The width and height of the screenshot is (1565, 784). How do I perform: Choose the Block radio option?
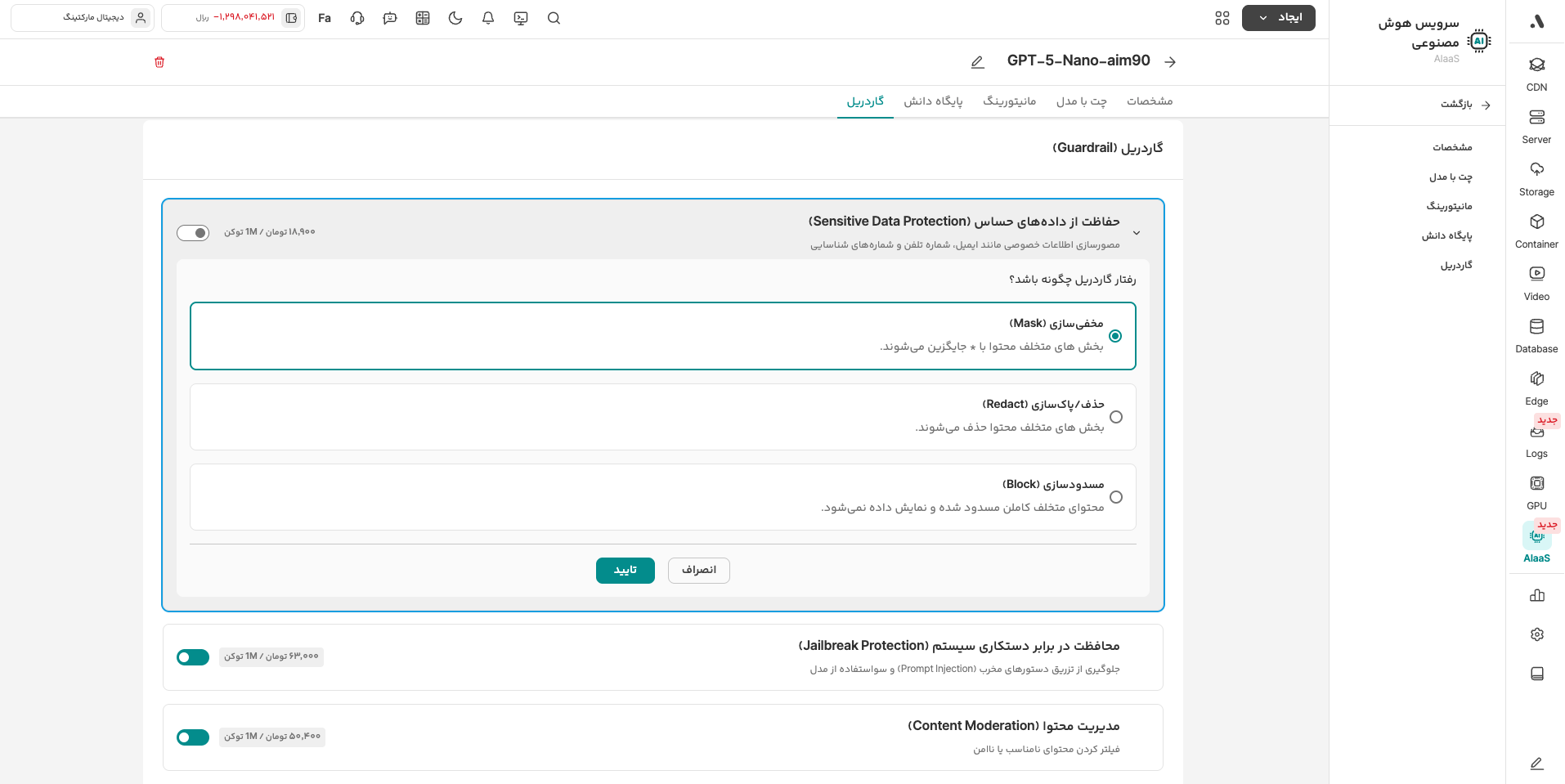[x=1116, y=497]
